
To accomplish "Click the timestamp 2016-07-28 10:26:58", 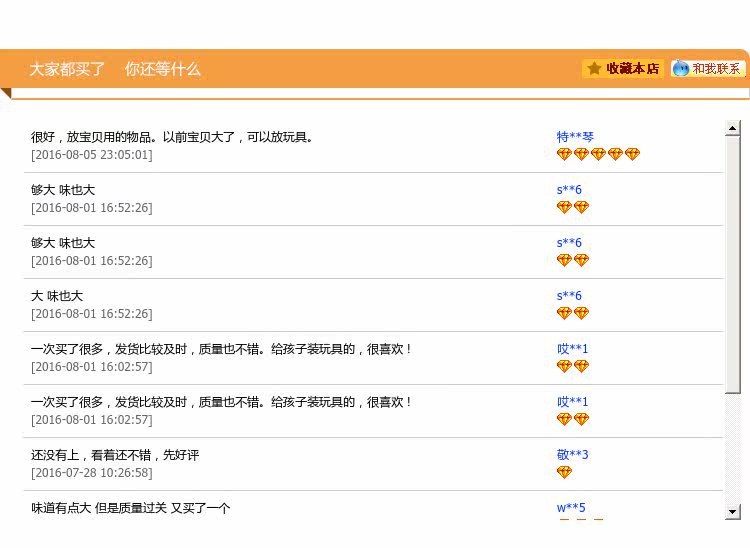I will pos(92,473).
